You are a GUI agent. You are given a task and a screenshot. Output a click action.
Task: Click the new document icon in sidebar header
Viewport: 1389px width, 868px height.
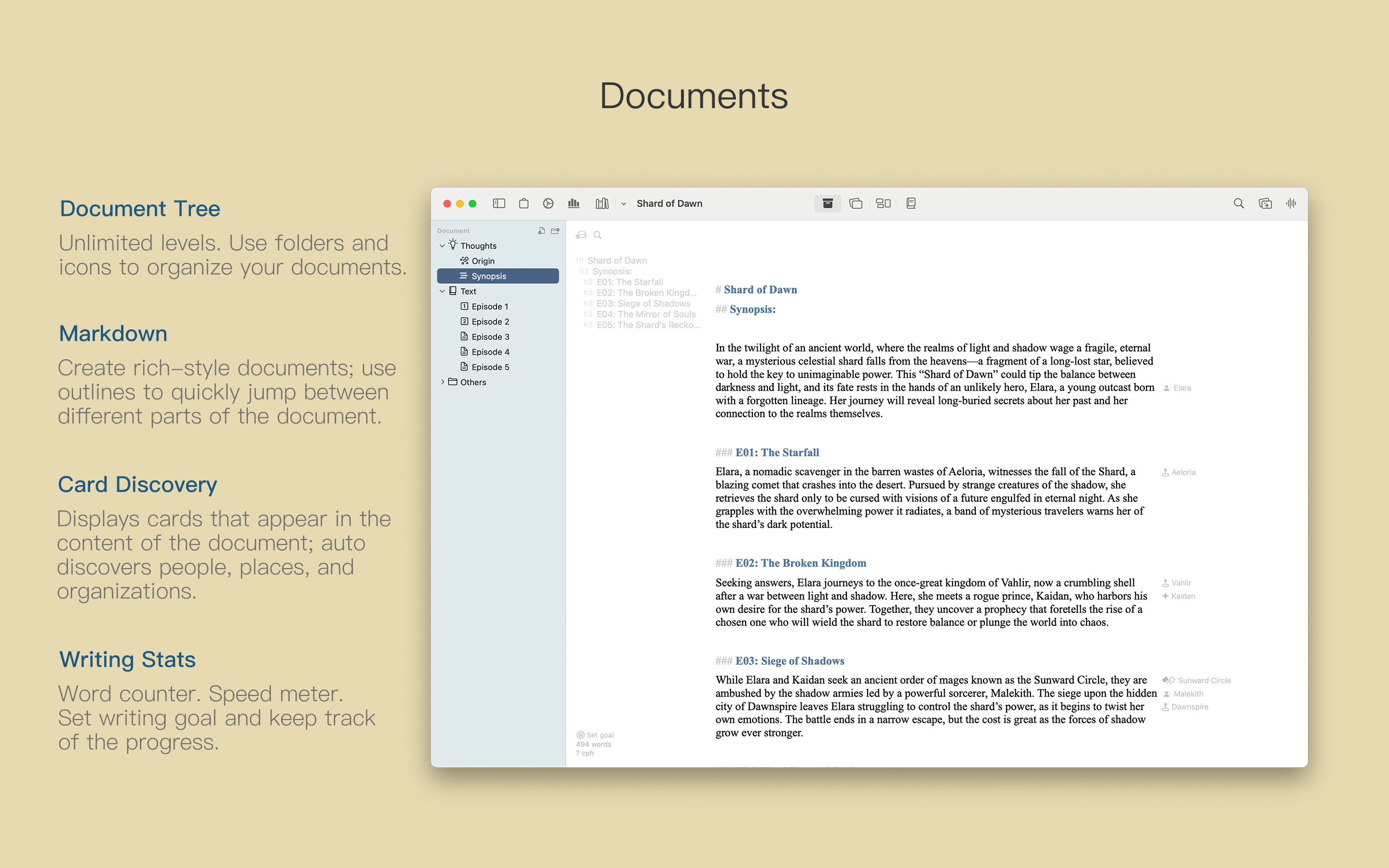pyautogui.click(x=541, y=231)
